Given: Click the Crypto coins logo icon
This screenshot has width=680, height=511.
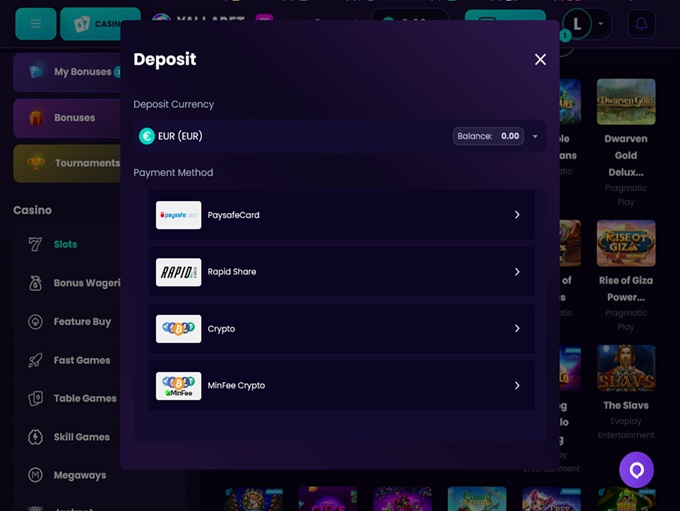Looking at the screenshot, I should point(178,329).
